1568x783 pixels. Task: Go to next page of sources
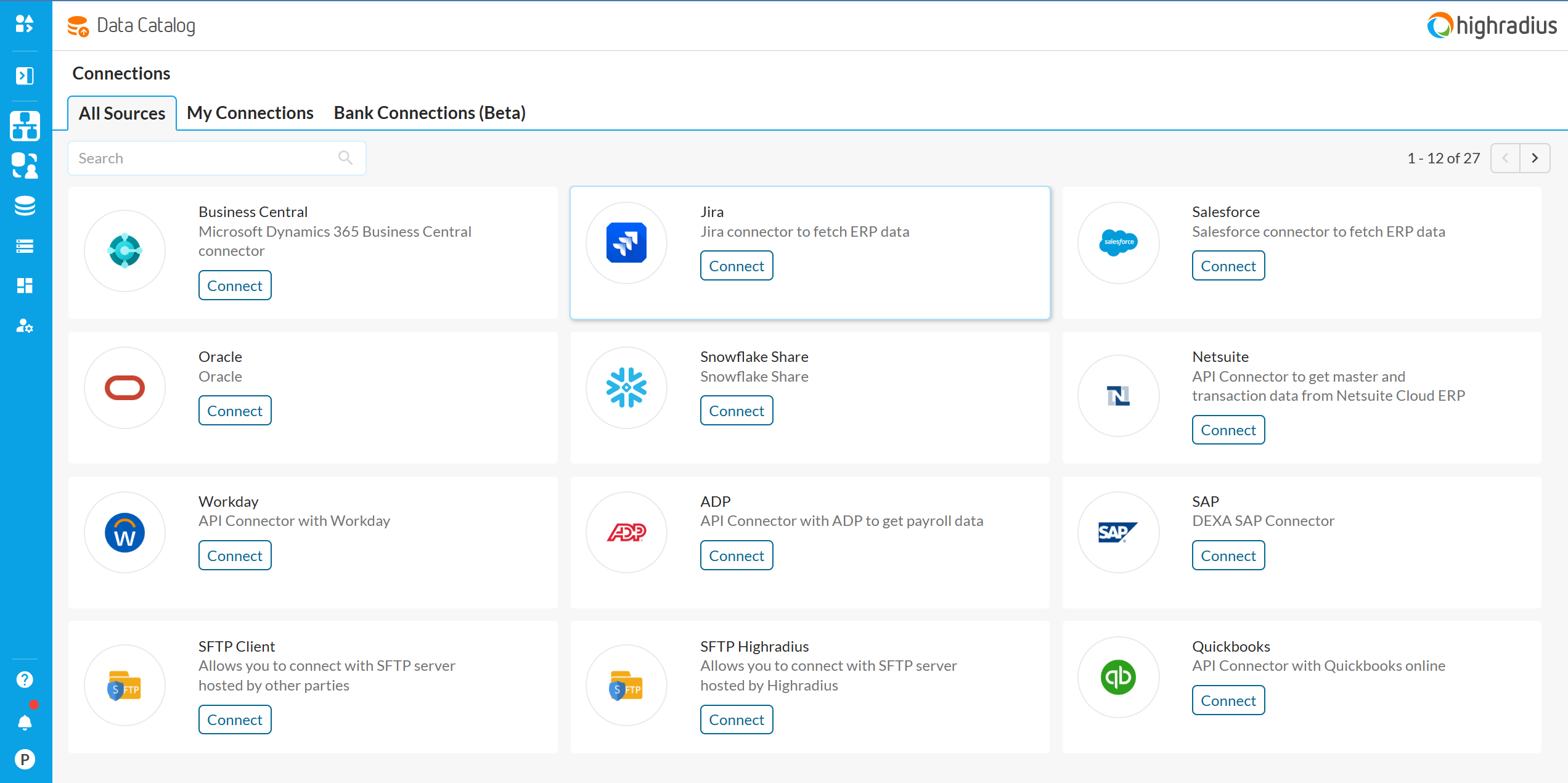tap(1535, 158)
